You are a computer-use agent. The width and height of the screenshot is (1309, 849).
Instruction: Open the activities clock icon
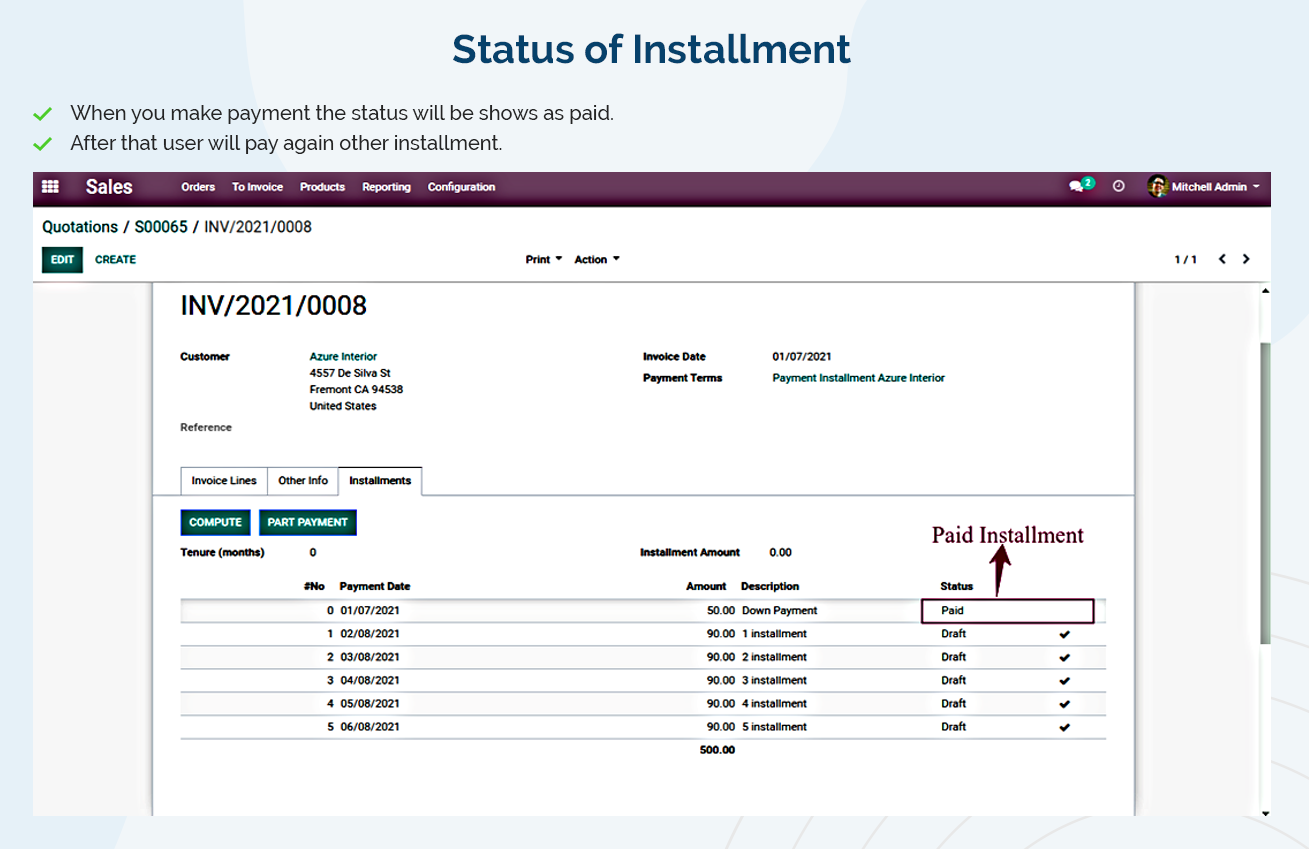(x=1119, y=187)
